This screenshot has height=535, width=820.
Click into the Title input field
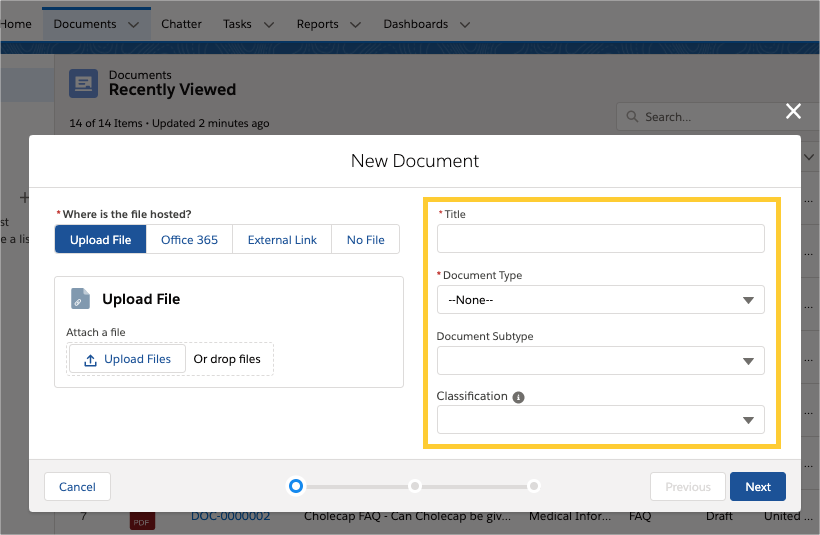point(600,239)
